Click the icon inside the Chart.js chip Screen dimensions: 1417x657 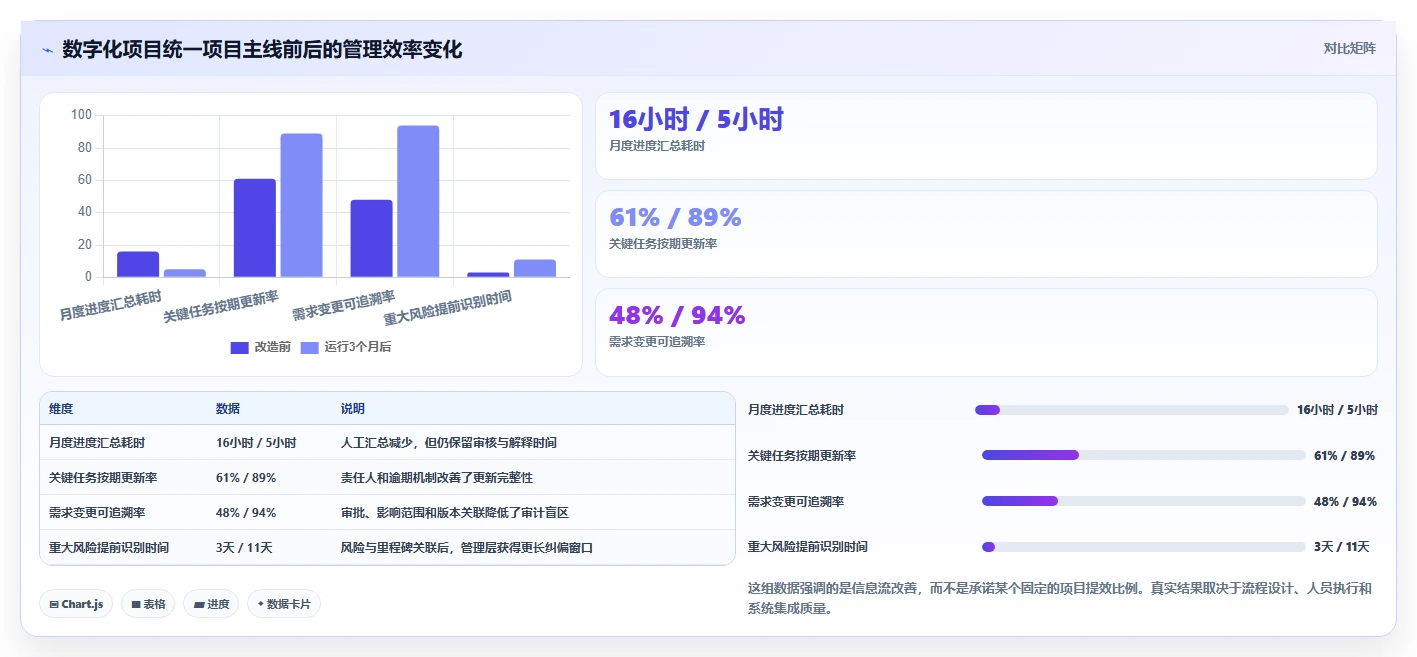coord(54,604)
